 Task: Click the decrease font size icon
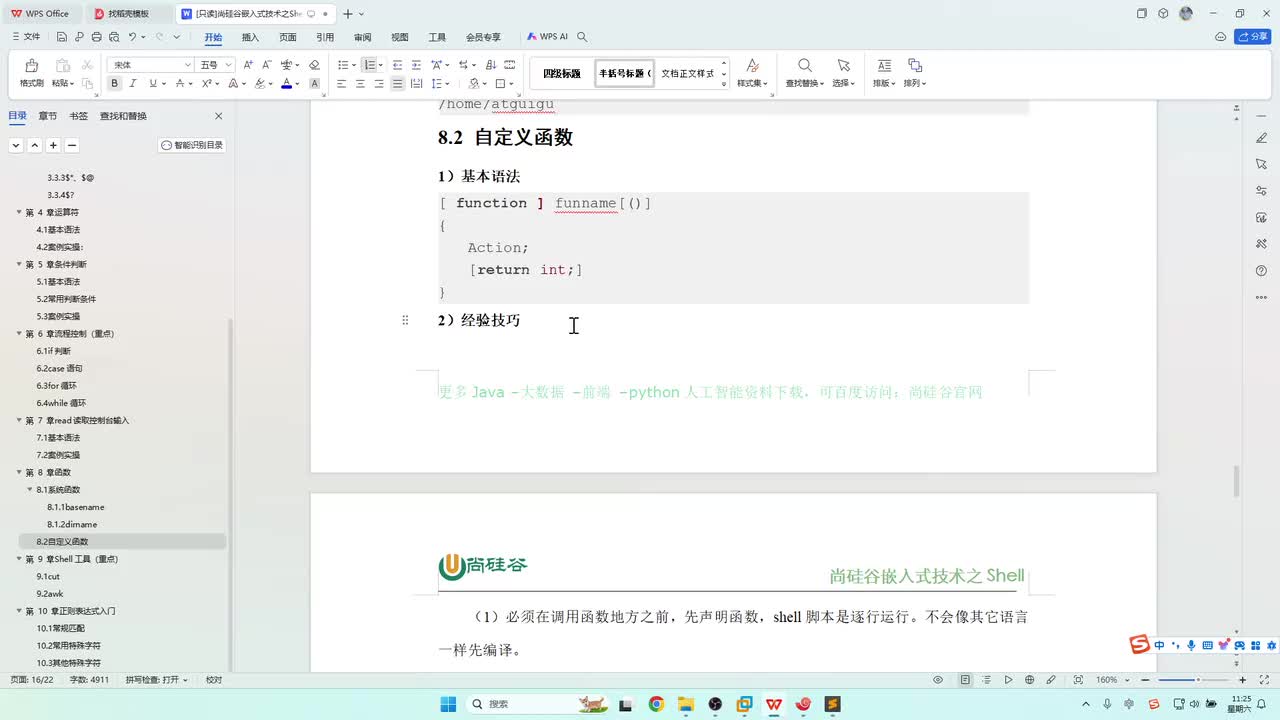click(267, 65)
